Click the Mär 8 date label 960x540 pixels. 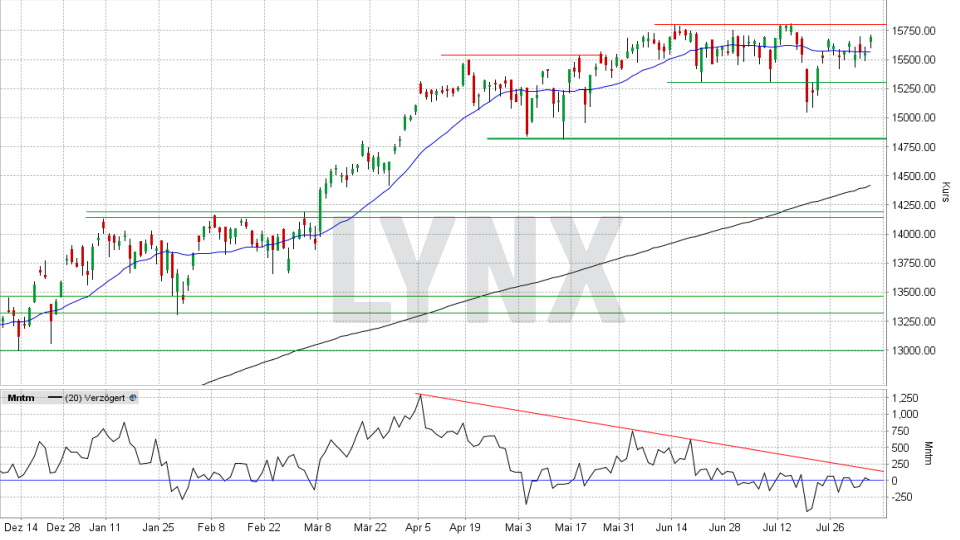click(x=318, y=525)
